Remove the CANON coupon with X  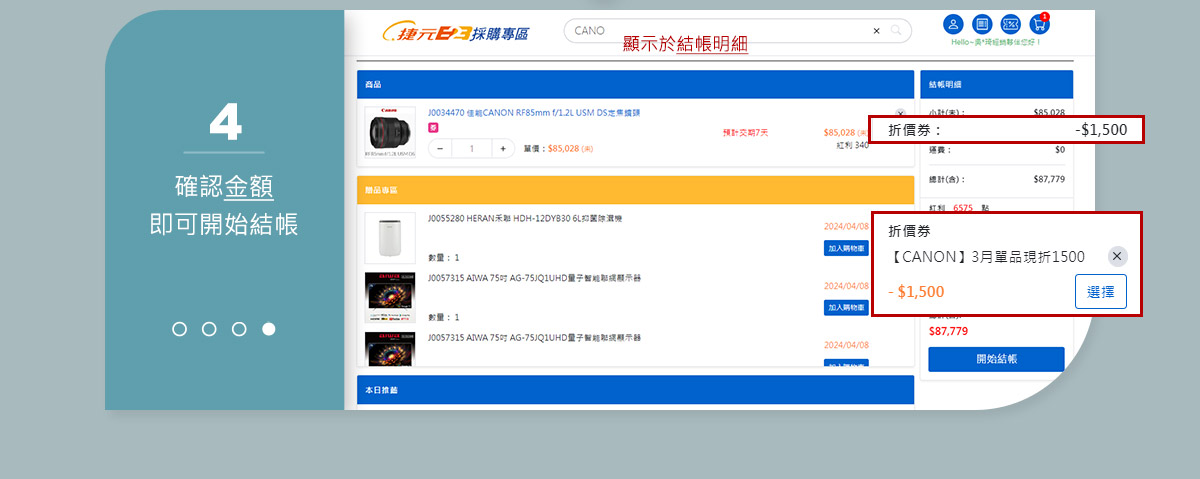[x=1117, y=256]
